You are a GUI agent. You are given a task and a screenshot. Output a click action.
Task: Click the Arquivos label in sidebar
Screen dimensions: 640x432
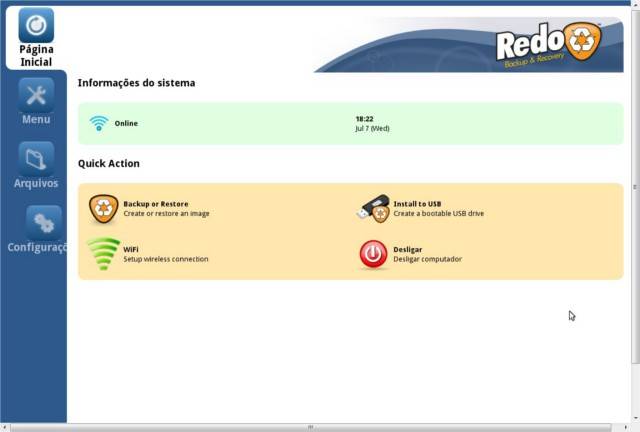click(x=36, y=183)
